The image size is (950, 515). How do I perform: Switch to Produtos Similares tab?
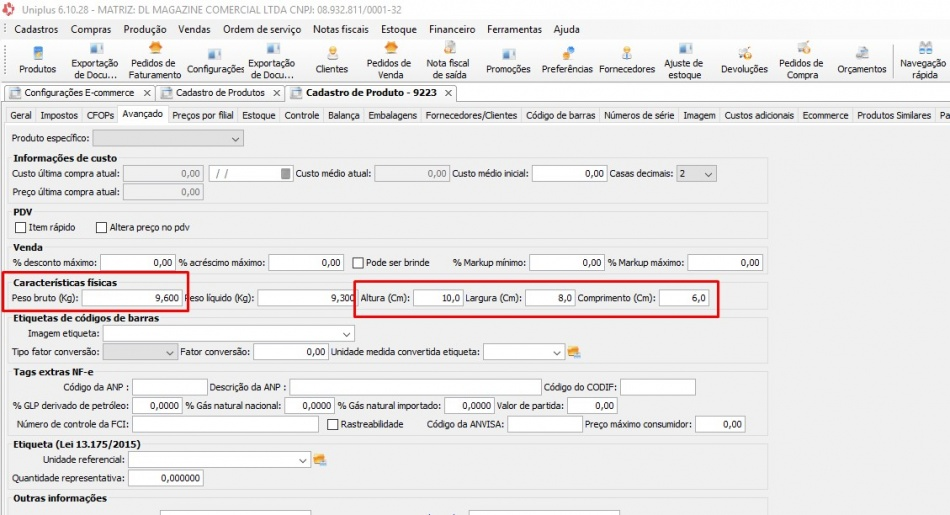pos(894,115)
